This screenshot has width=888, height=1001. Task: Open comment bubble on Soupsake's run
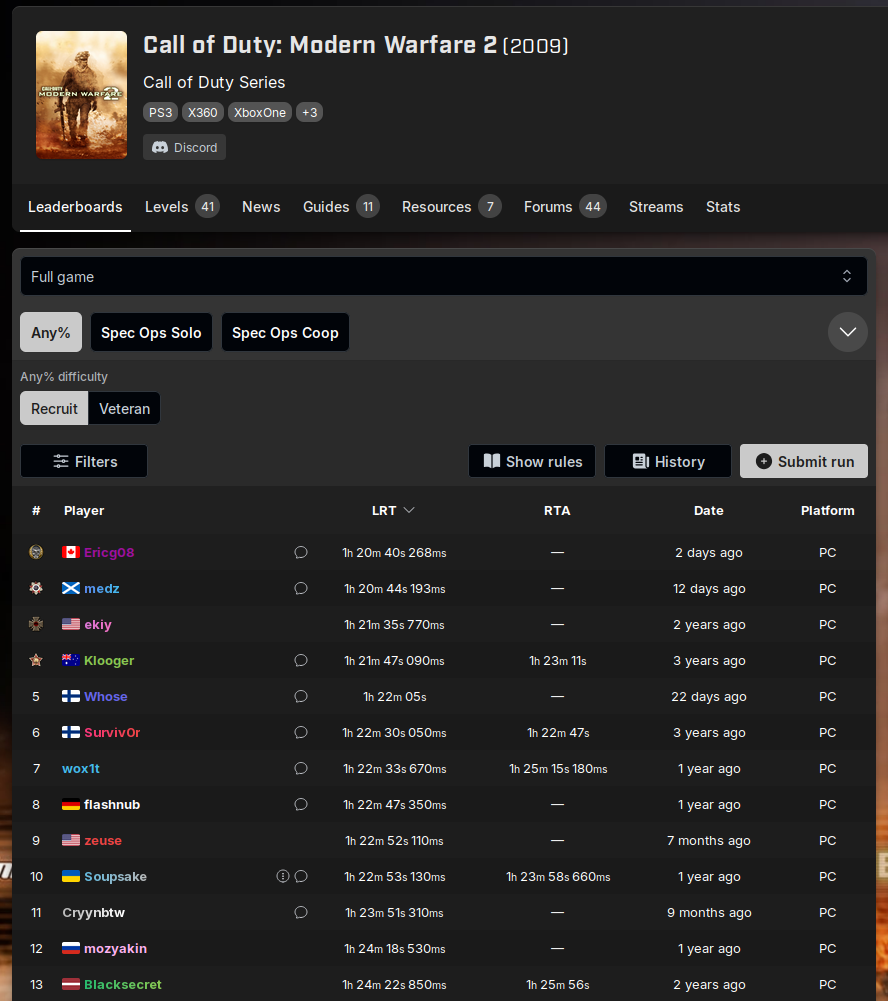[x=301, y=876]
